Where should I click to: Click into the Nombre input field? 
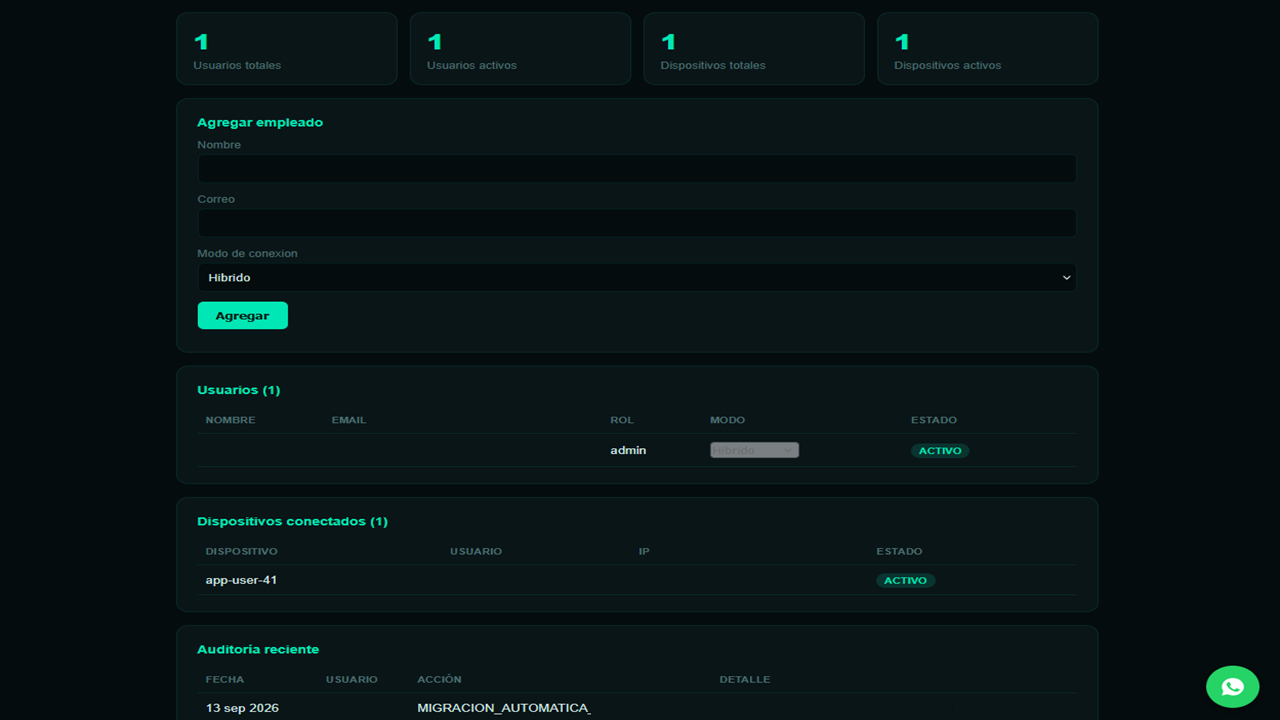click(x=637, y=168)
